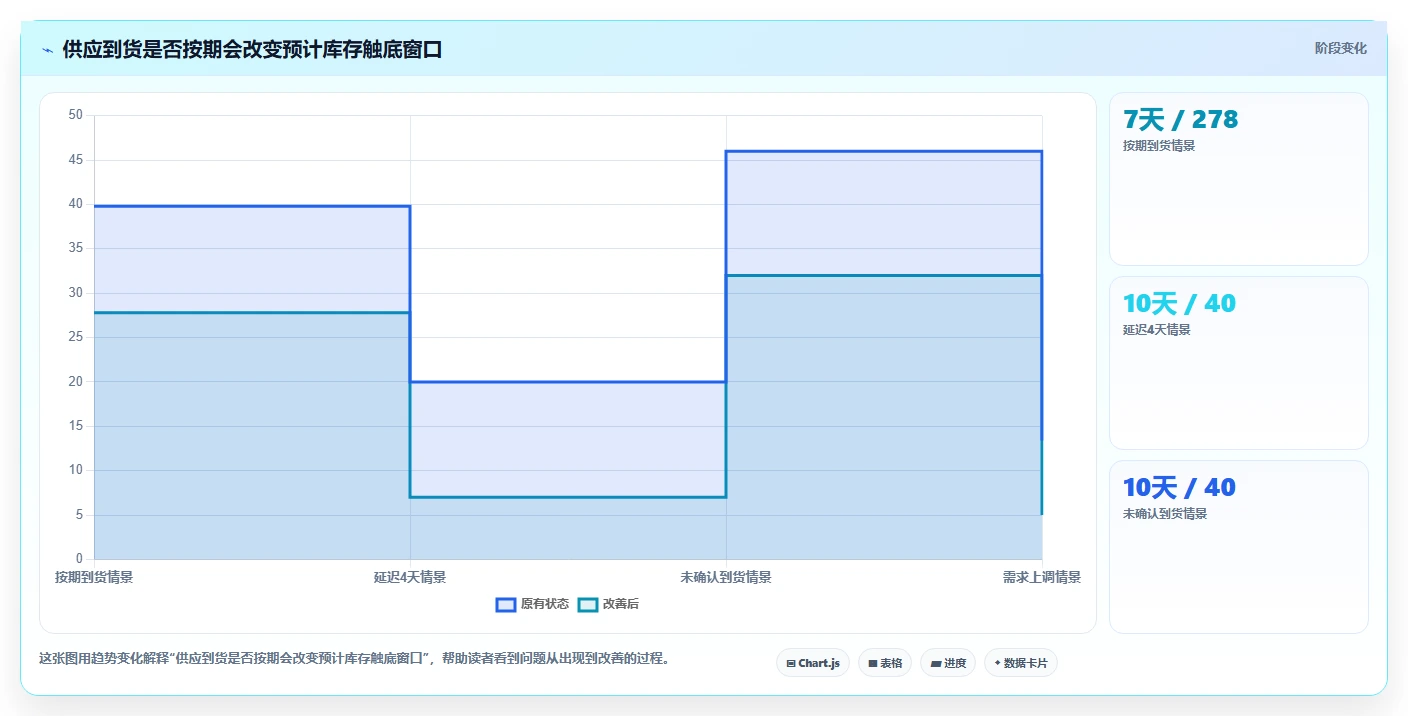The width and height of the screenshot is (1408, 716).
Task: Click the 10天 / 40 value above 延迟4天情景
Action: [1179, 304]
